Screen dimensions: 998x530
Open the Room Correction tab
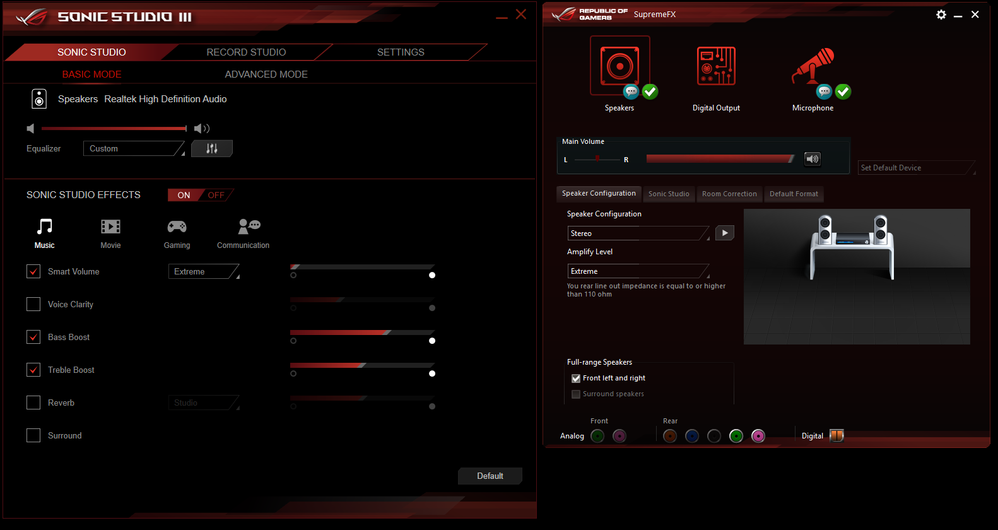pyautogui.click(x=729, y=194)
